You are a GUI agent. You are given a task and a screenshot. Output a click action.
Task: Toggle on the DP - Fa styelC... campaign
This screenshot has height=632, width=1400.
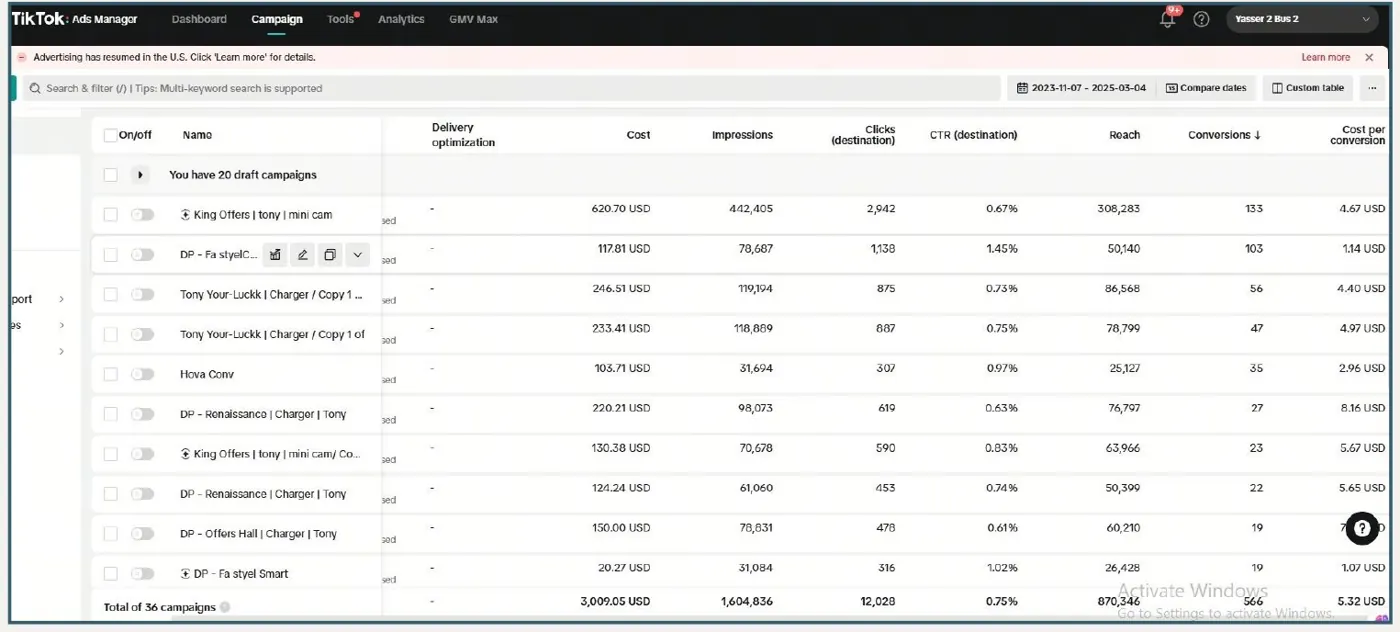[x=143, y=254]
